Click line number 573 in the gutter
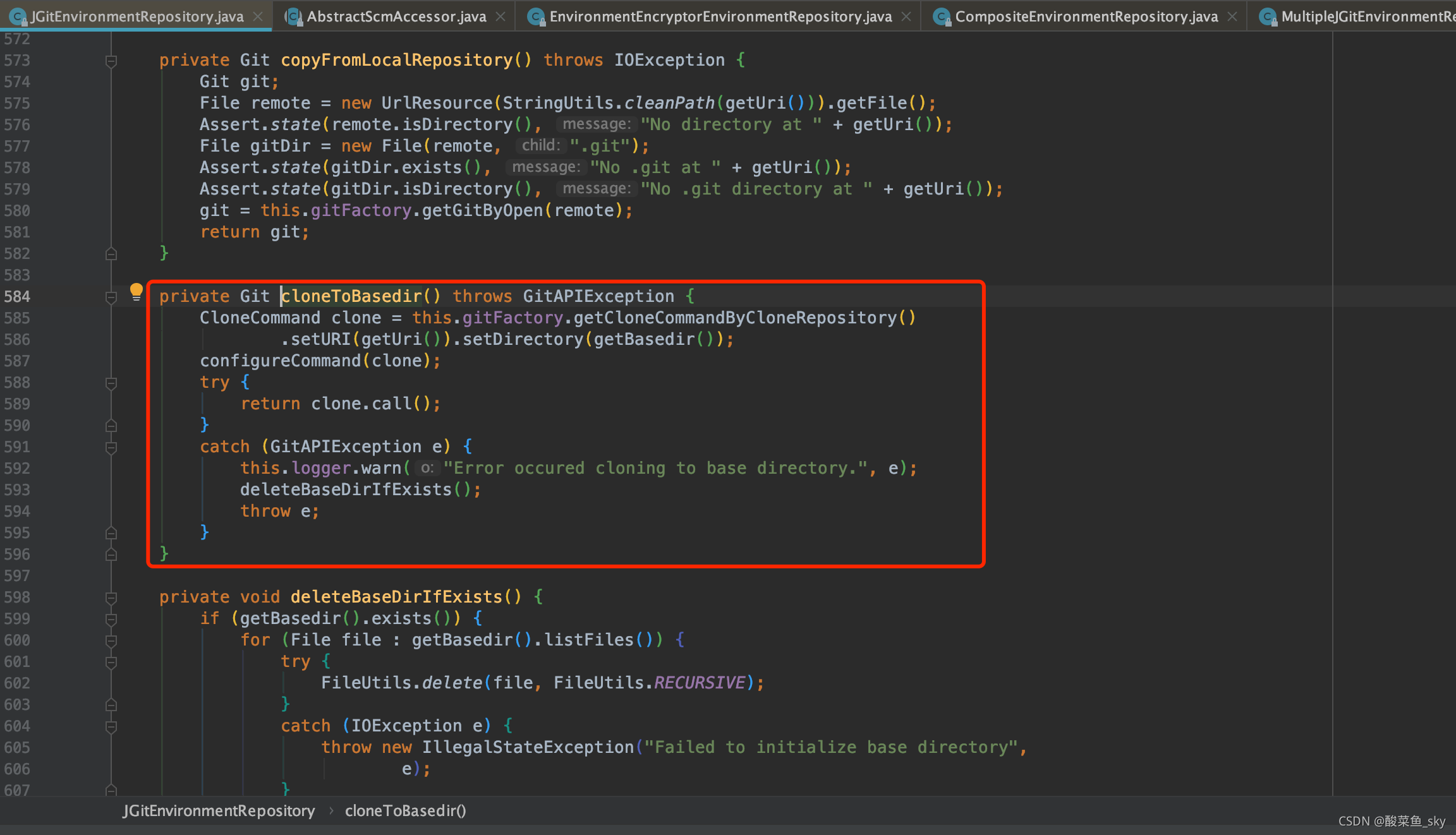This screenshot has height=835, width=1456. coord(17,60)
